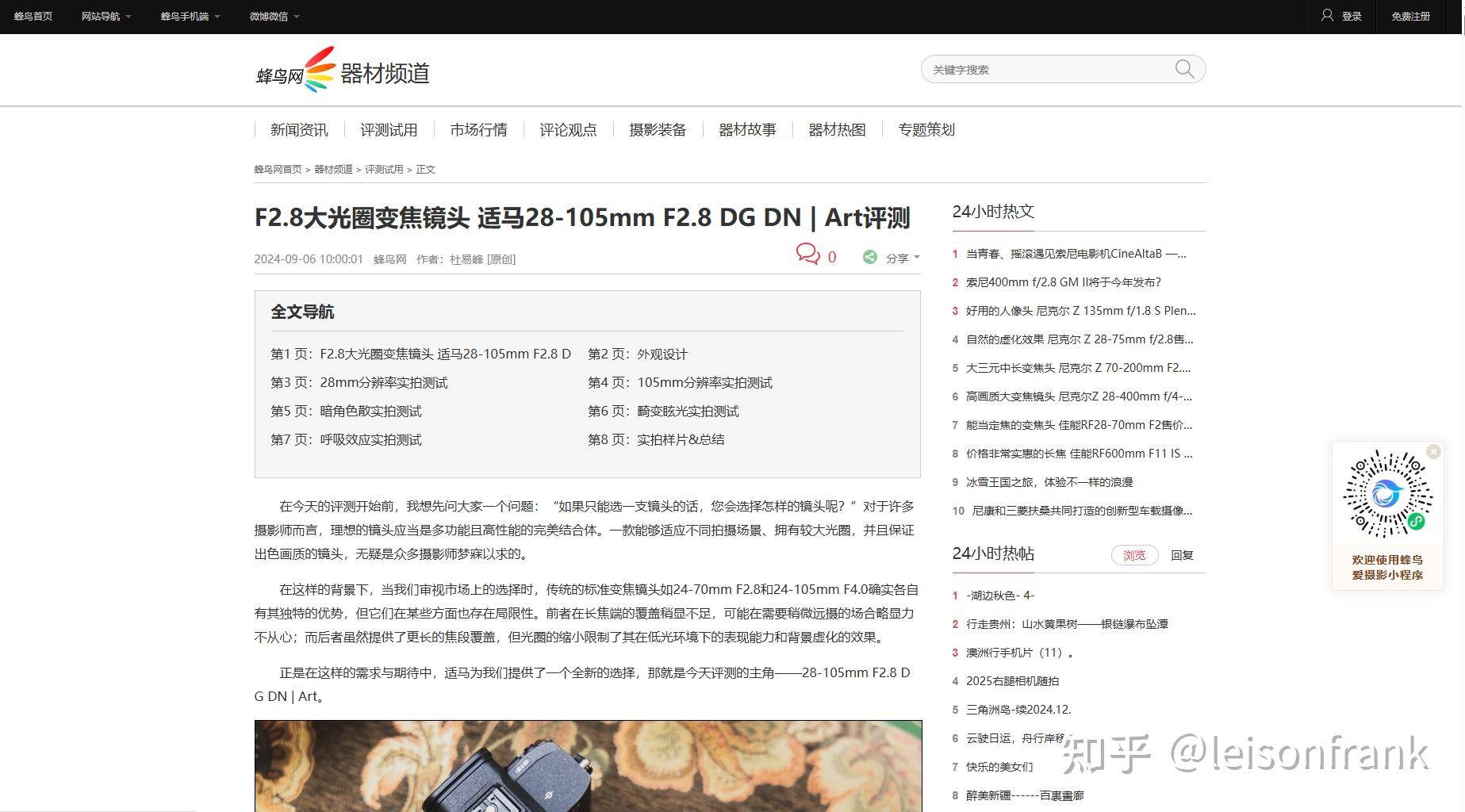Go to 第6页 畸变眩光实拍测试
The image size is (1465, 812).
[663, 411]
